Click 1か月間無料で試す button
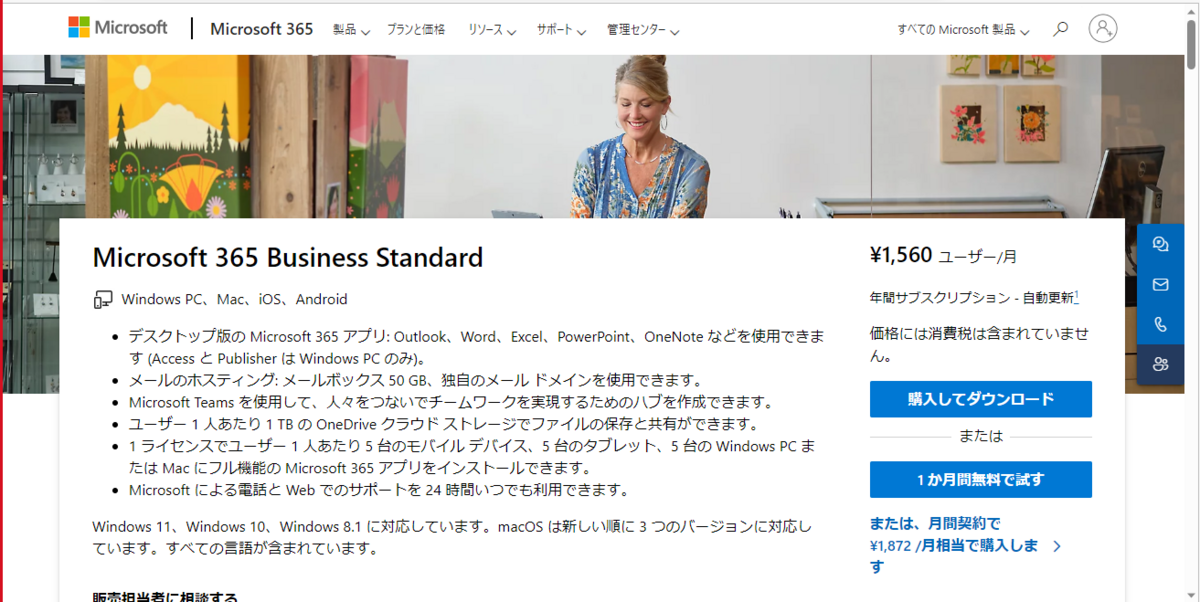The image size is (1200, 602). [x=981, y=479]
